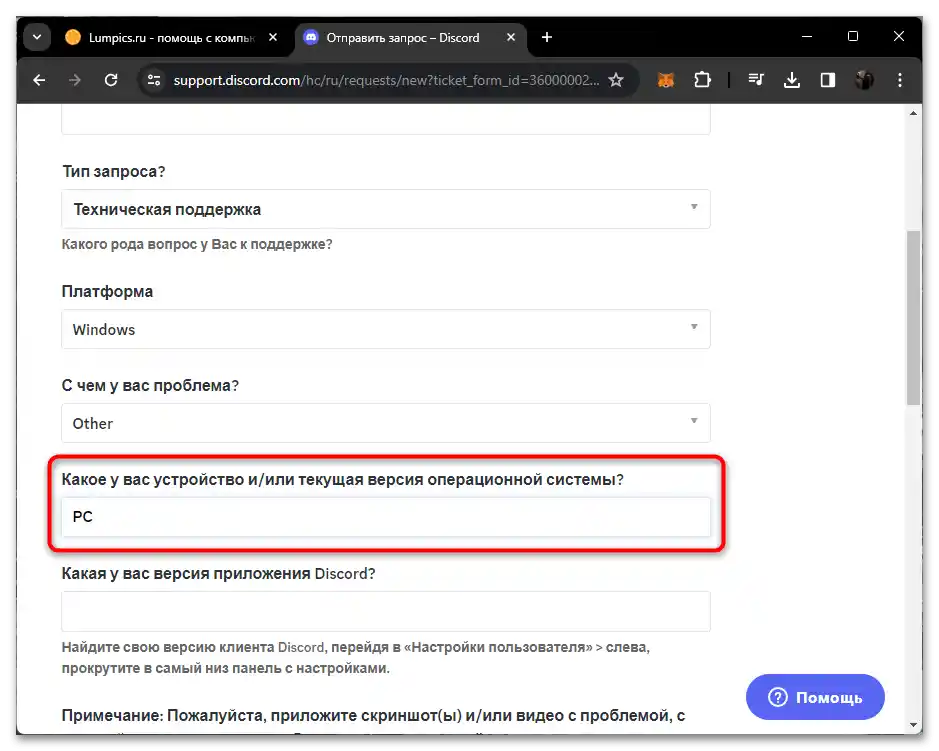Open the tab search chevron
This screenshot has width=939, height=751.
[36, 36]
